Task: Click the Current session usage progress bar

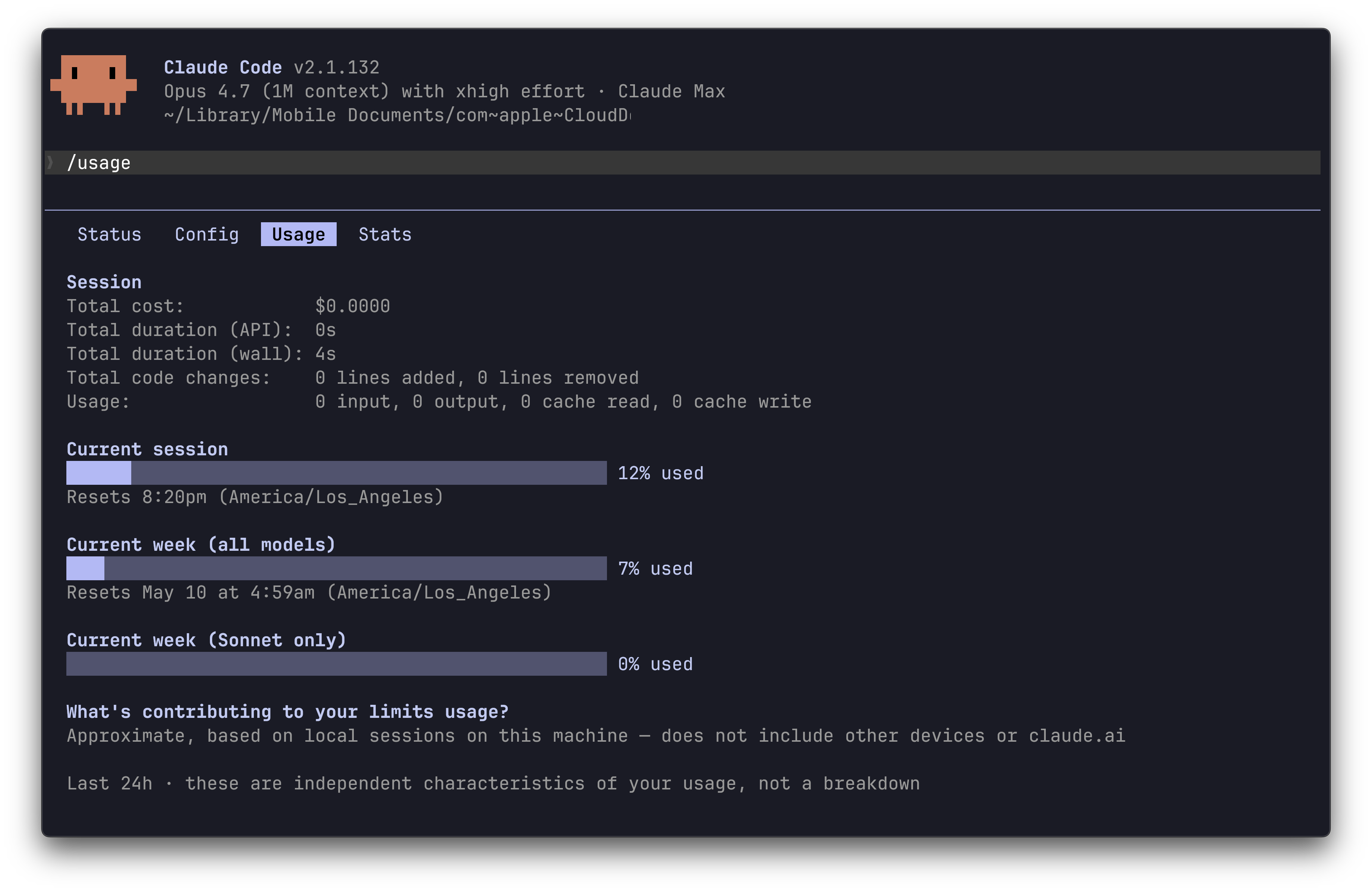Action: click(337, 473)
